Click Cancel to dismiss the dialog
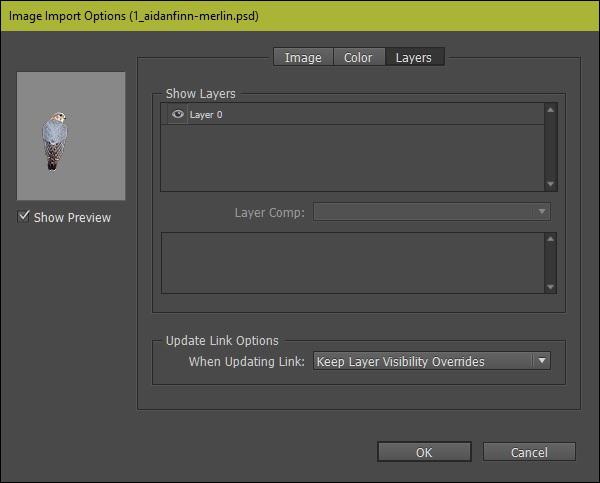Image resolution: width=600 pixels, height=483 pixels. (529, 452)
